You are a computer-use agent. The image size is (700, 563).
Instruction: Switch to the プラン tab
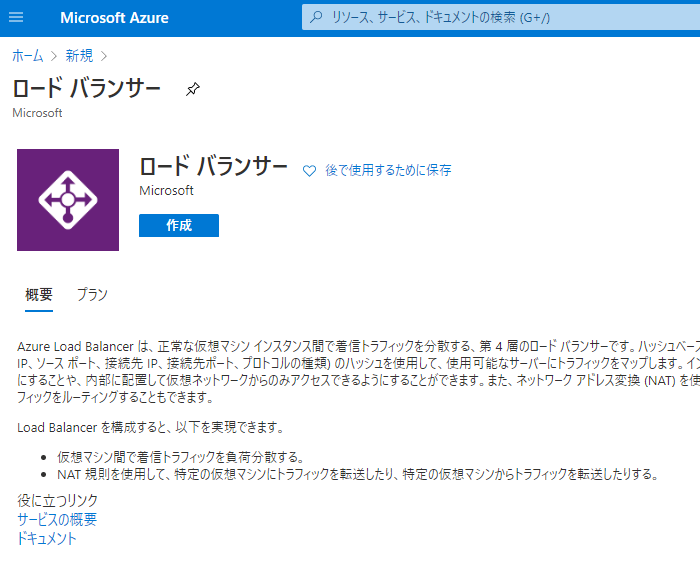(92, 295)
